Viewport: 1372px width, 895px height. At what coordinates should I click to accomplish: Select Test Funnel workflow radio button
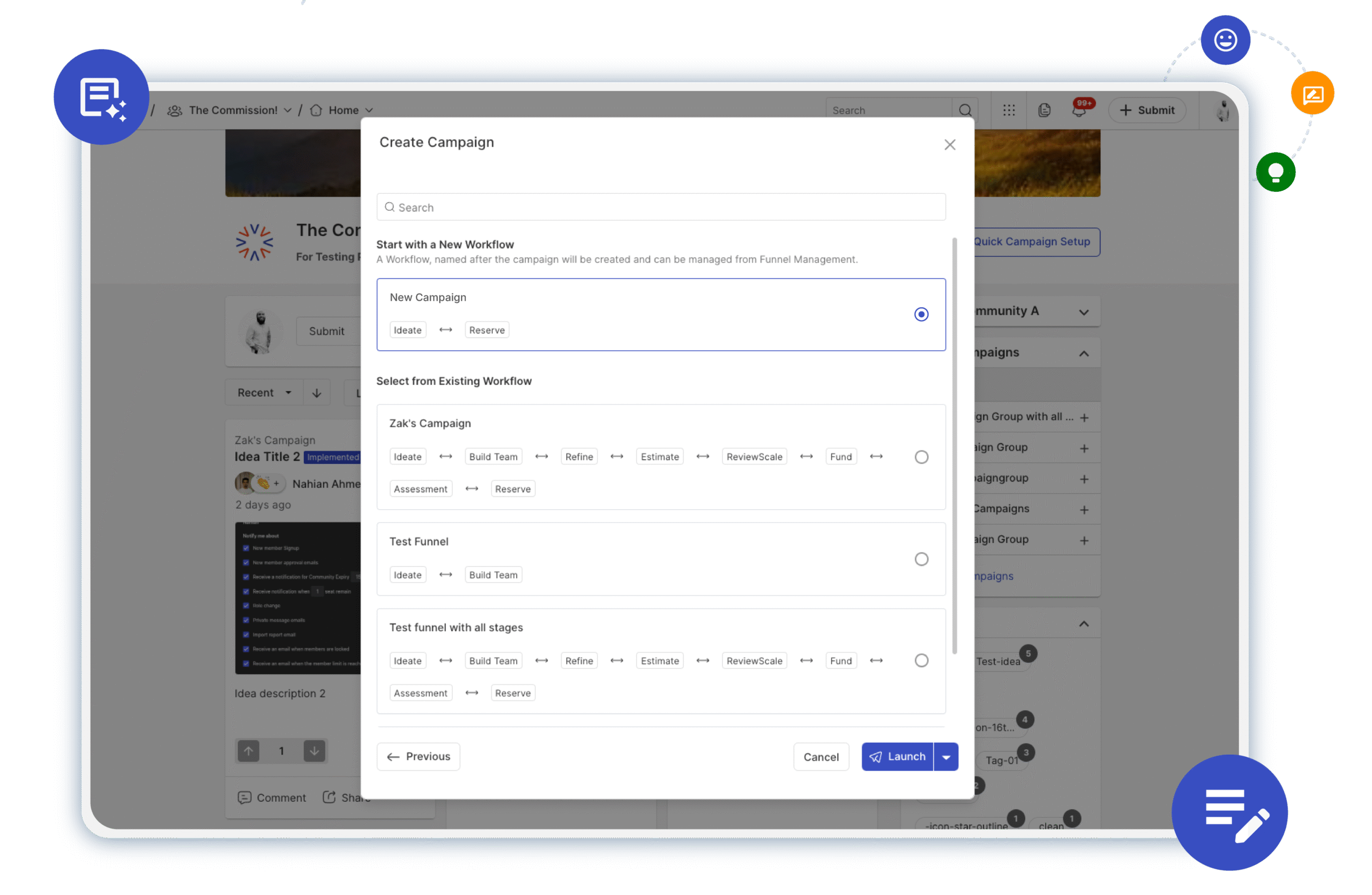921,559
